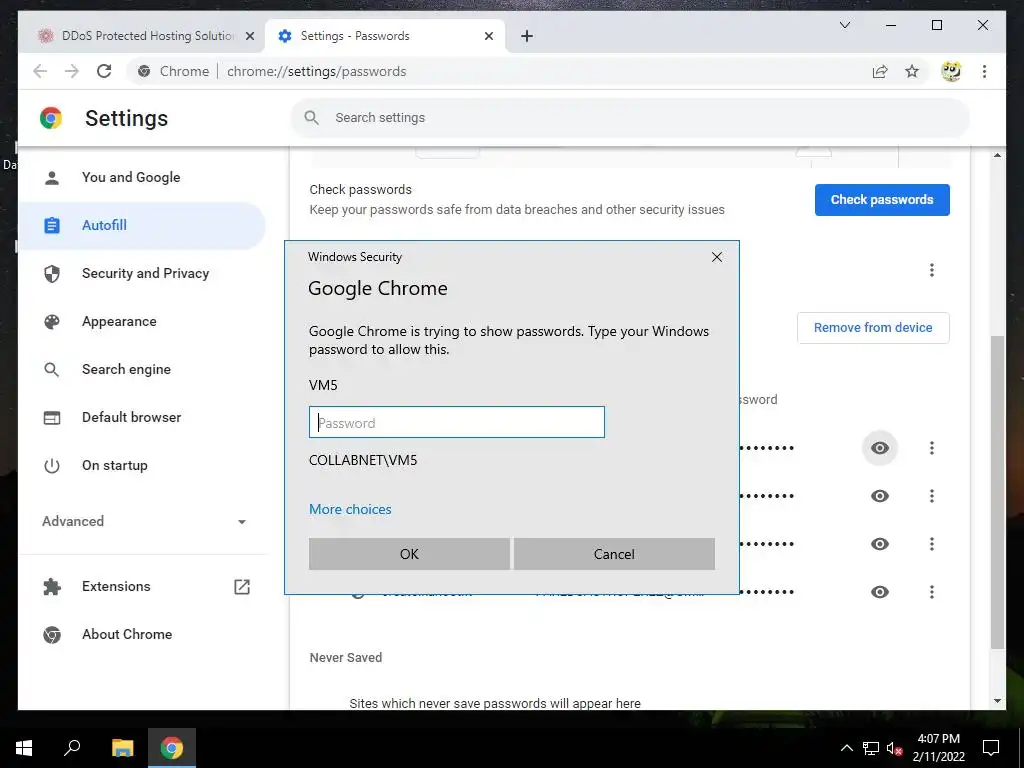
Task: Open Chrome's three-dot menu
Action: 984,71
